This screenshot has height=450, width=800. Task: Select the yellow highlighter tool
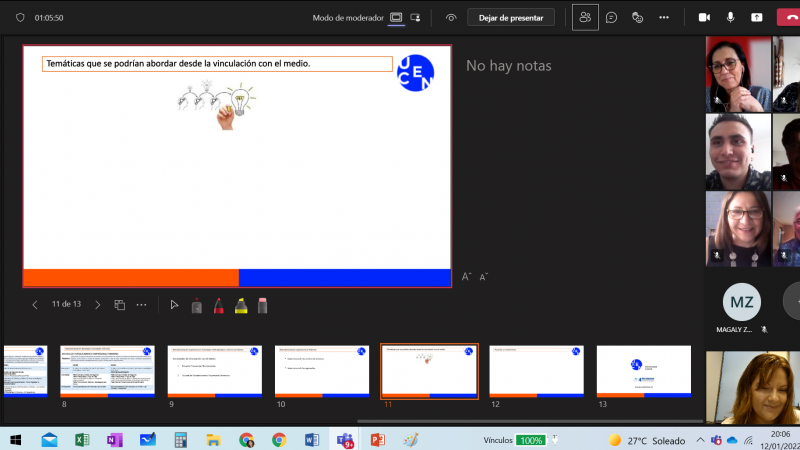241,305
